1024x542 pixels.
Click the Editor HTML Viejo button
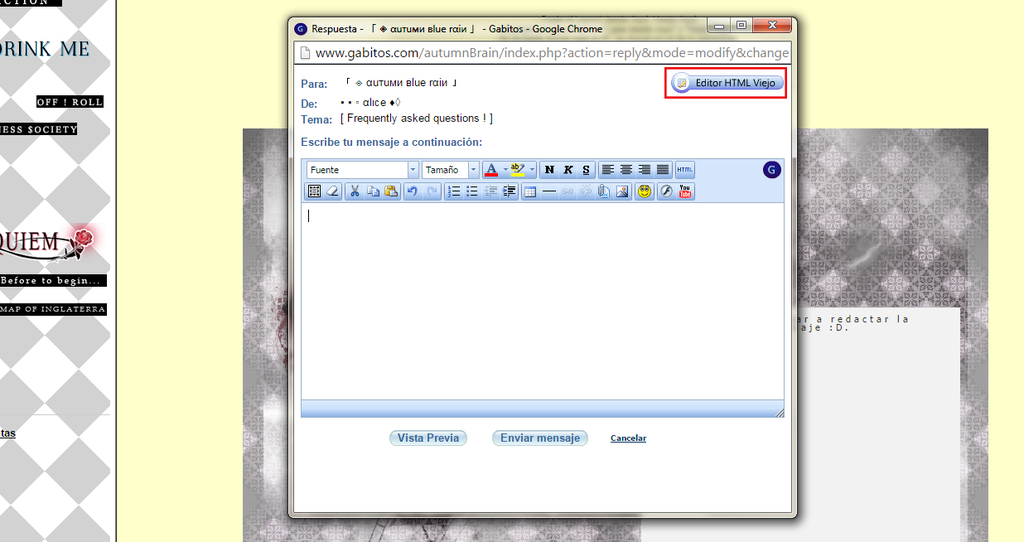[727, 83]
